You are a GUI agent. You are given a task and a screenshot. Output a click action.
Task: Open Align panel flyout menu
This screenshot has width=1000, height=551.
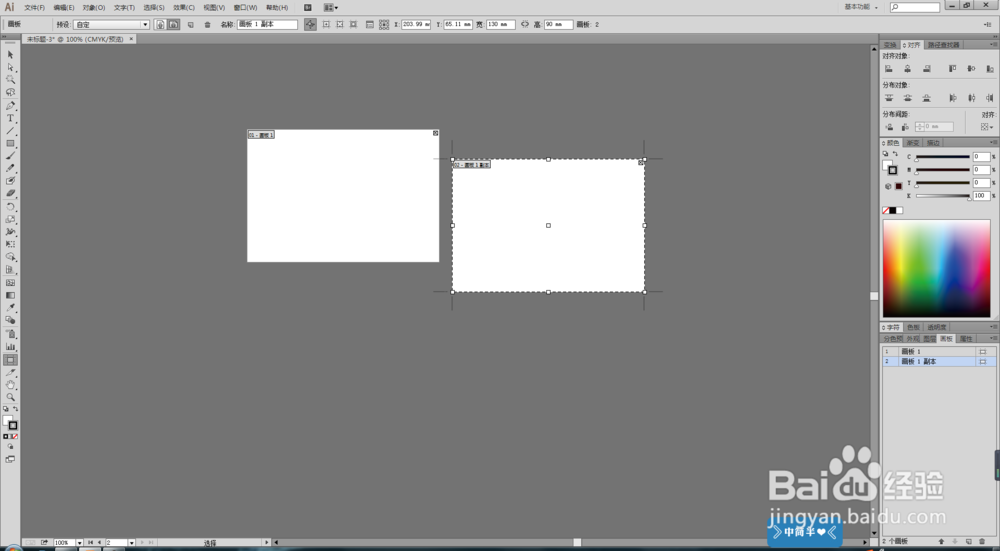tap(994, 45)
